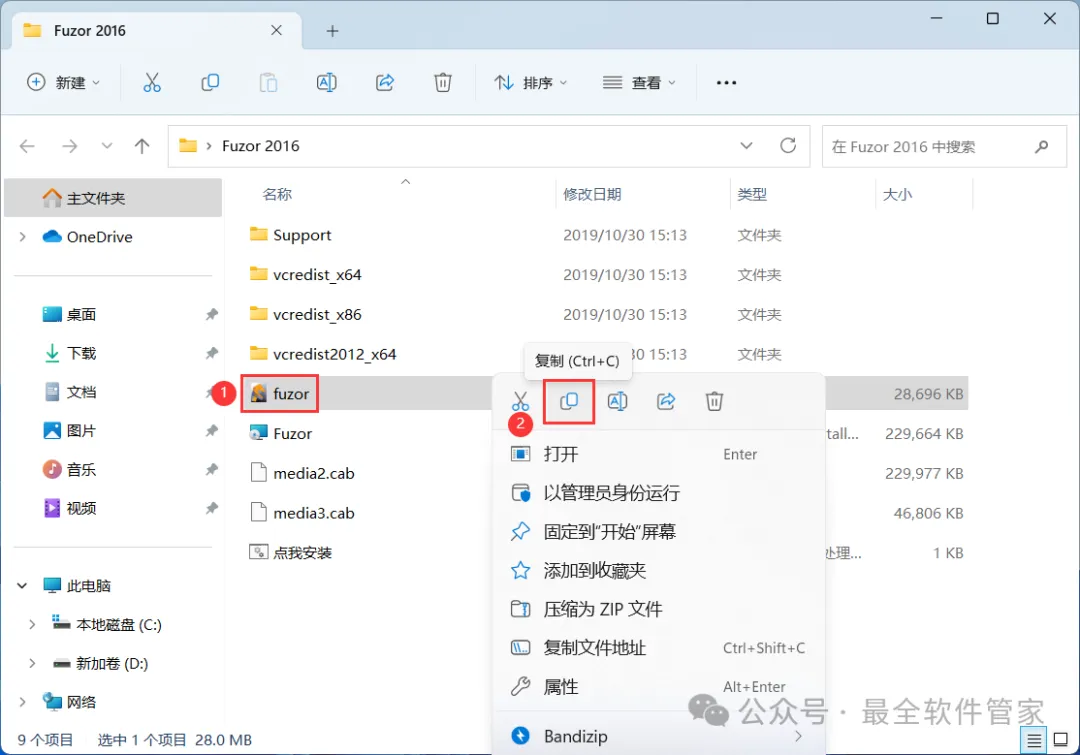Click the Paste icon in the top toolbar
The width and height of the screenshot is (1080, 755).
point(269,83)
